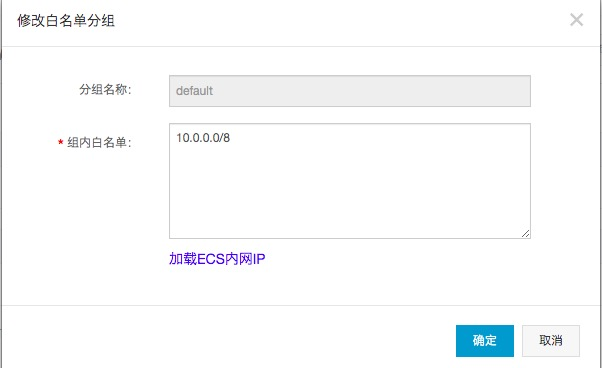The height and width of the screenshot is (368, 602).
Task: Click the 分组名称 field label
Action: [x=105, y=90]
